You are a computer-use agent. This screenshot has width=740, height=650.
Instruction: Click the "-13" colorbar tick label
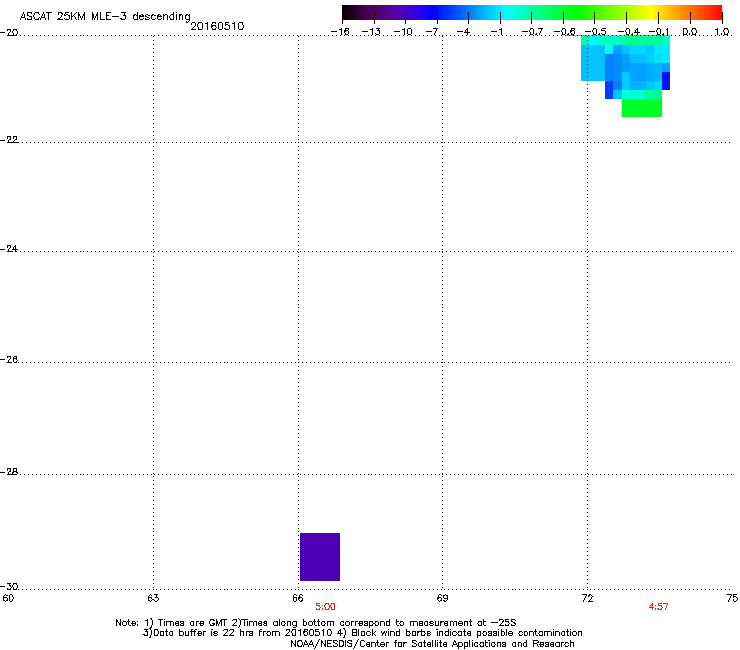click(x=371, y=32)
